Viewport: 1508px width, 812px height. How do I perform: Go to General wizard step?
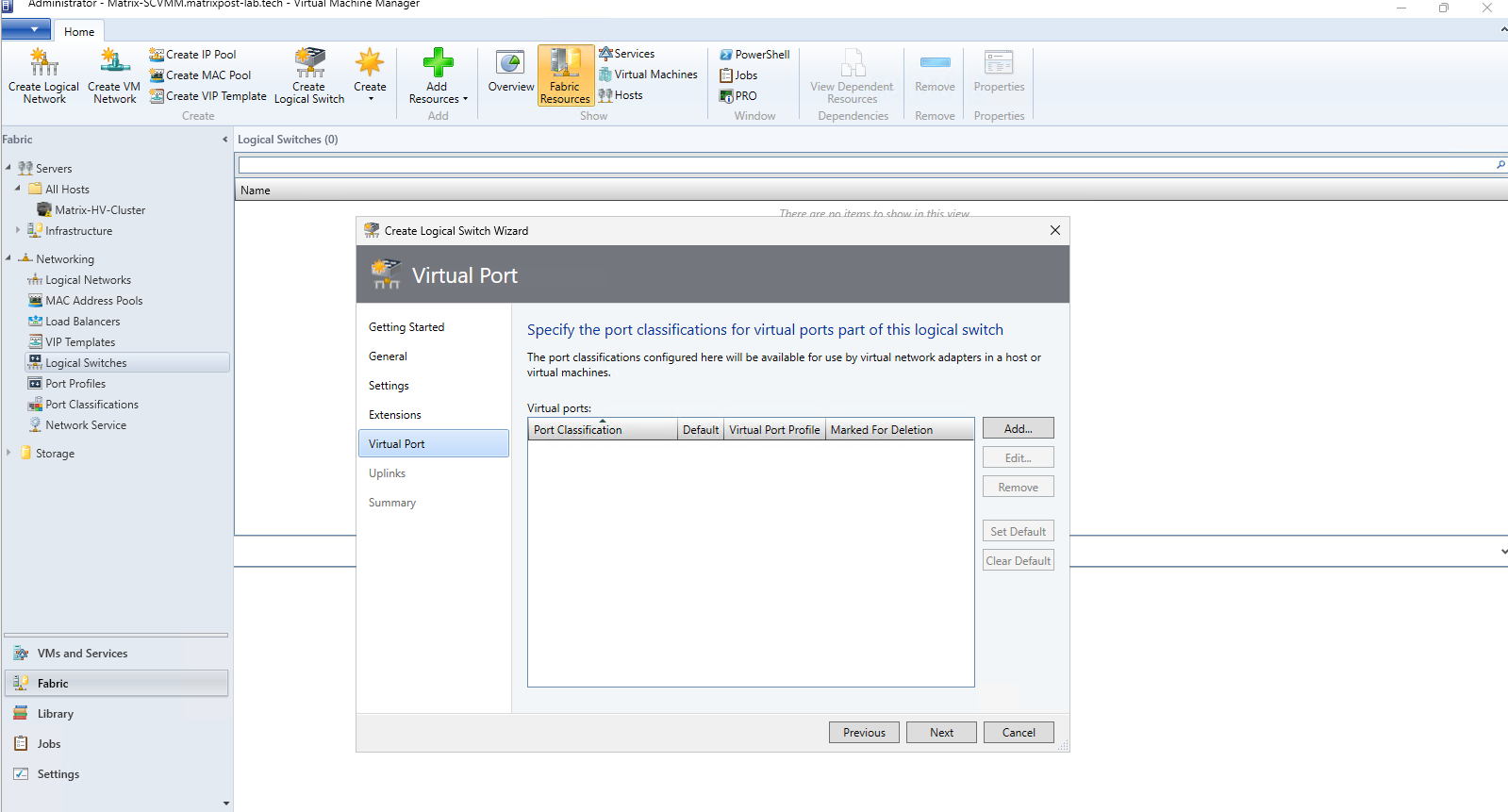pos(388,356)
